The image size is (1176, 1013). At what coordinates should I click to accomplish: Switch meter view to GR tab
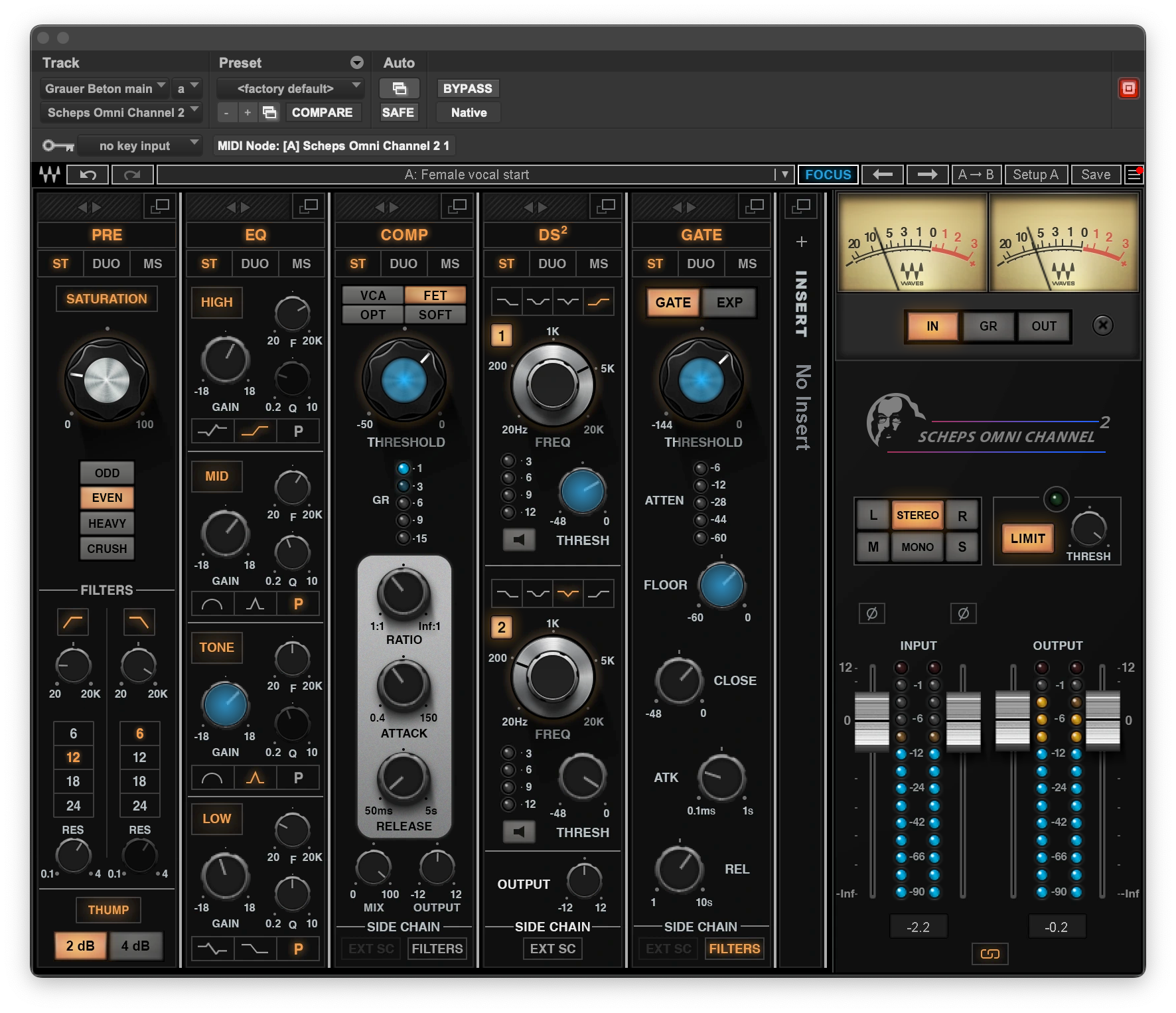tap(988, 326)
